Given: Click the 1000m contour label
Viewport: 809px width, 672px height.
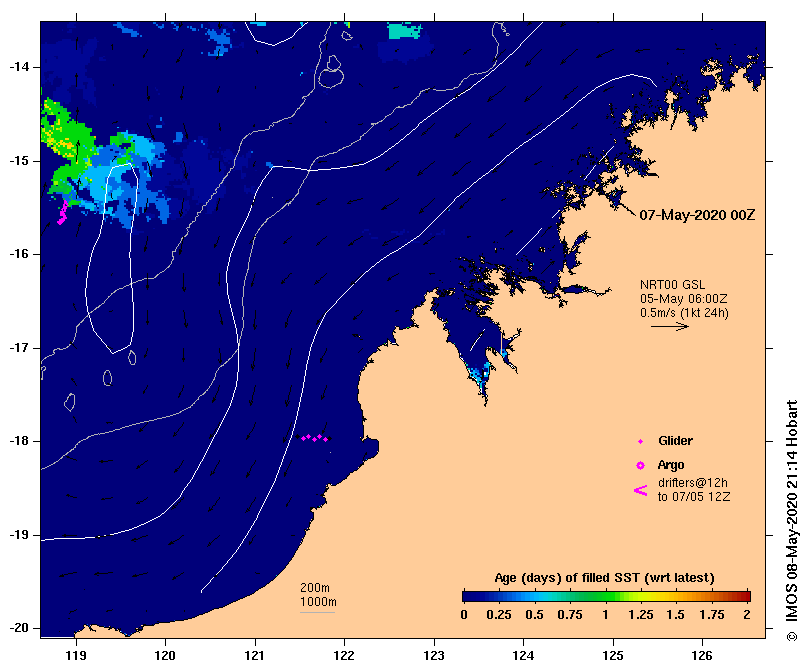Looking at the screenshot, I should [x=318, y=602].
